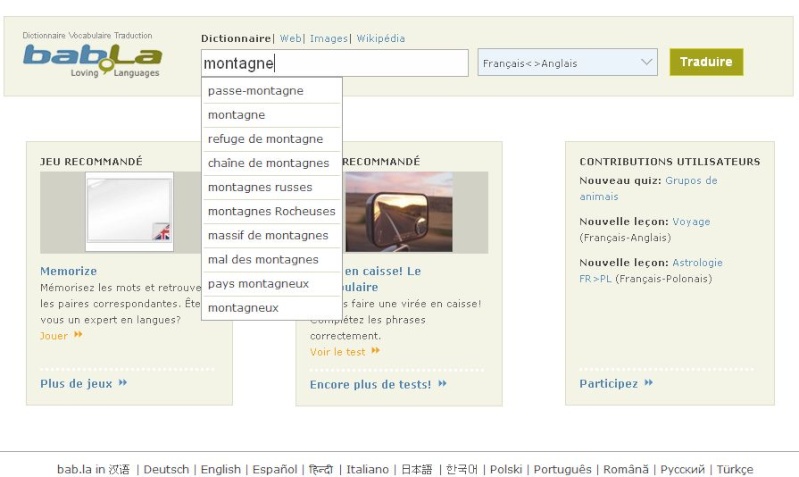This screenshot has width=799, height=477.
Task: Switch site language to Italiano
Action: click(x=367, y=469)
